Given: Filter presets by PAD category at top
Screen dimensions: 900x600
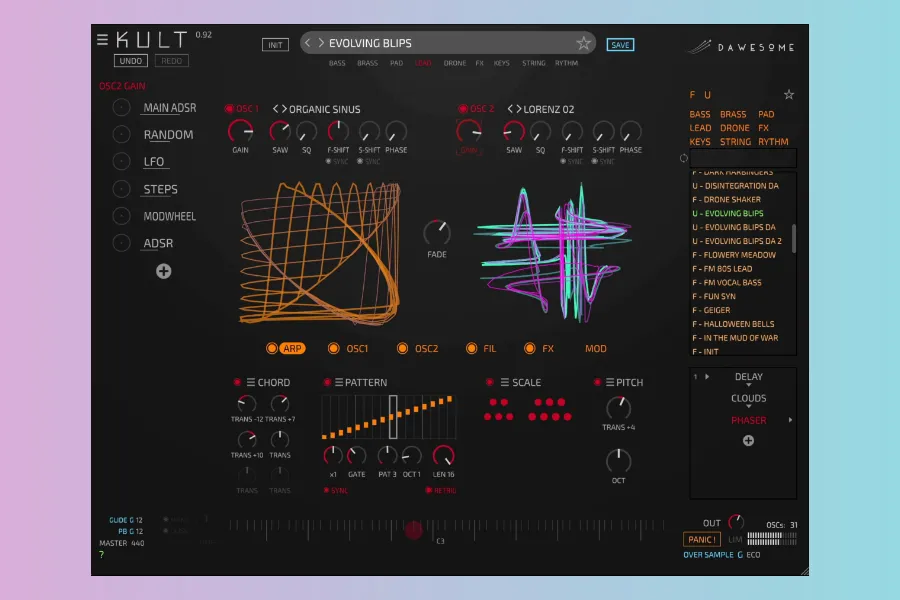Looking at the screenshot, I should click(x=397, y=63).
